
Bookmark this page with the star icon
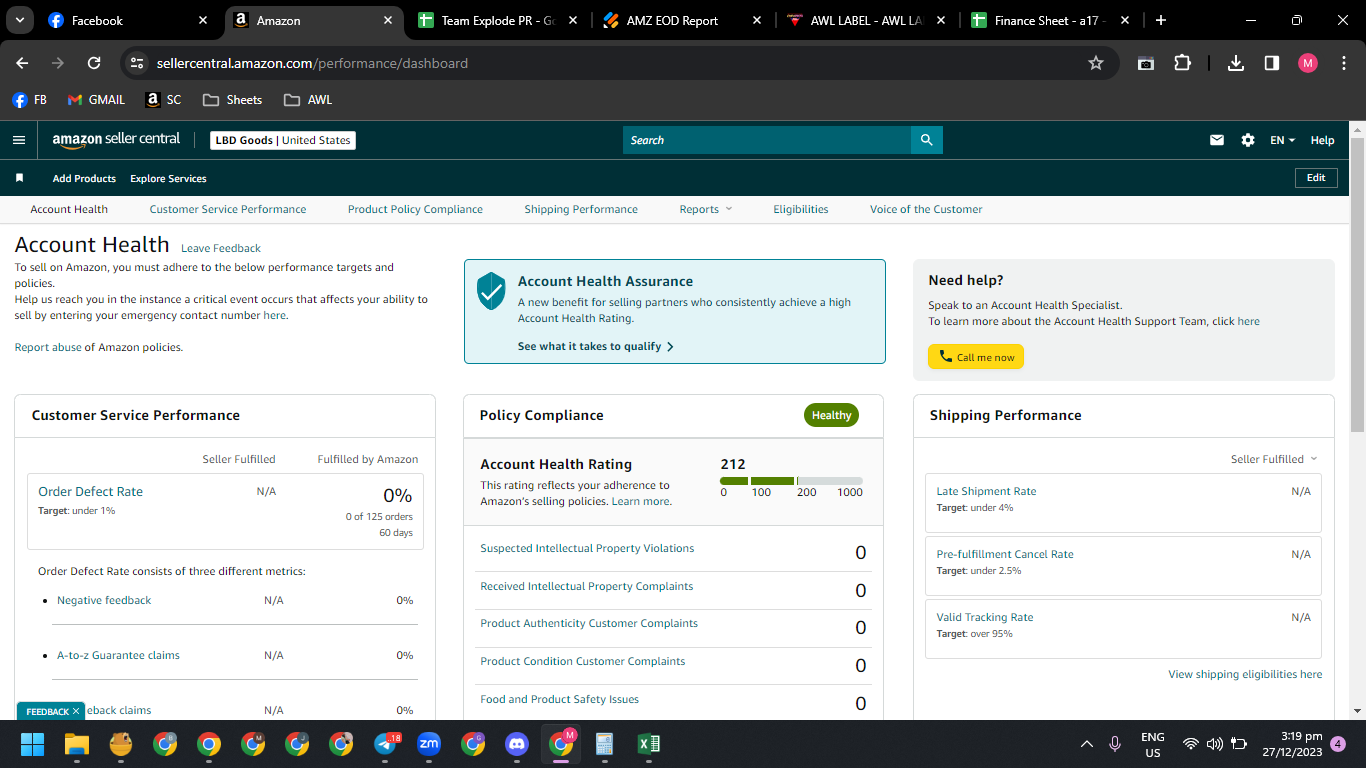pos(1096,63)
